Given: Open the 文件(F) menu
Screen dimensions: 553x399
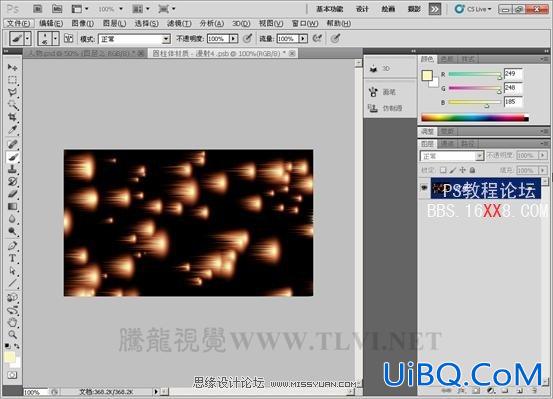Looking at the screenshot, I should pos(18,23).
